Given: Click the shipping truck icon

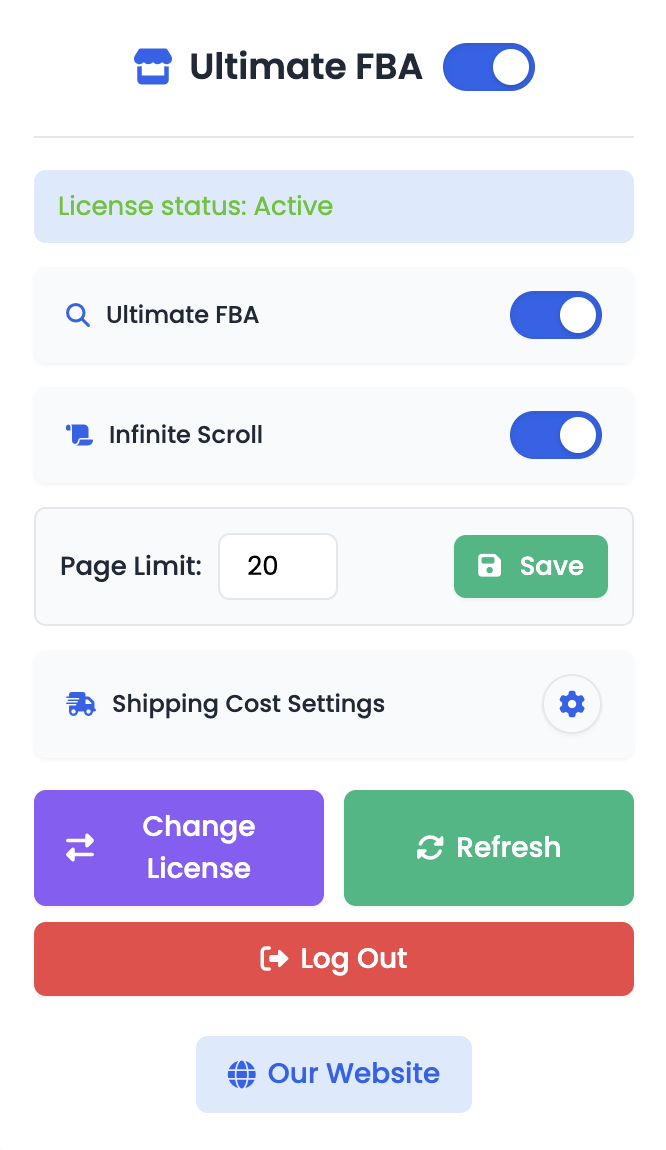Looking at the screenshot, I should 81,704.
